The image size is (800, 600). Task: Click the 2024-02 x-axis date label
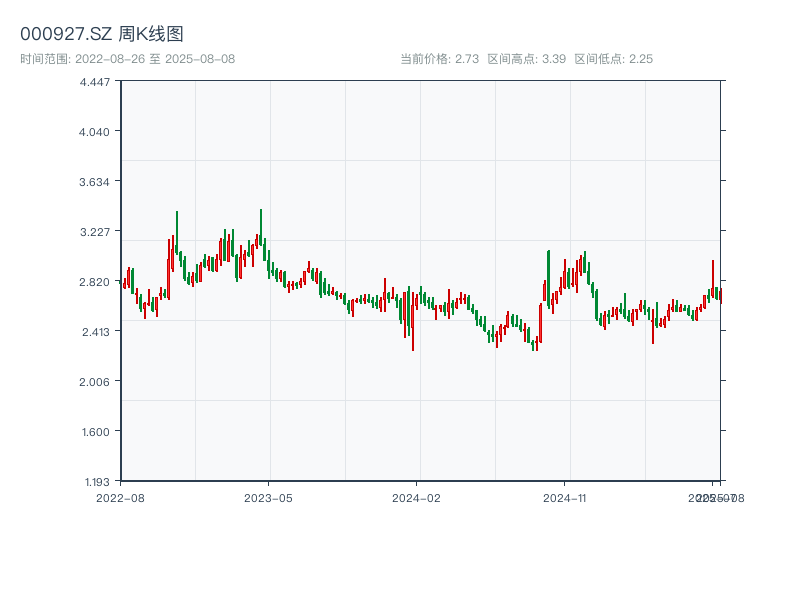(x=417, y=497)
